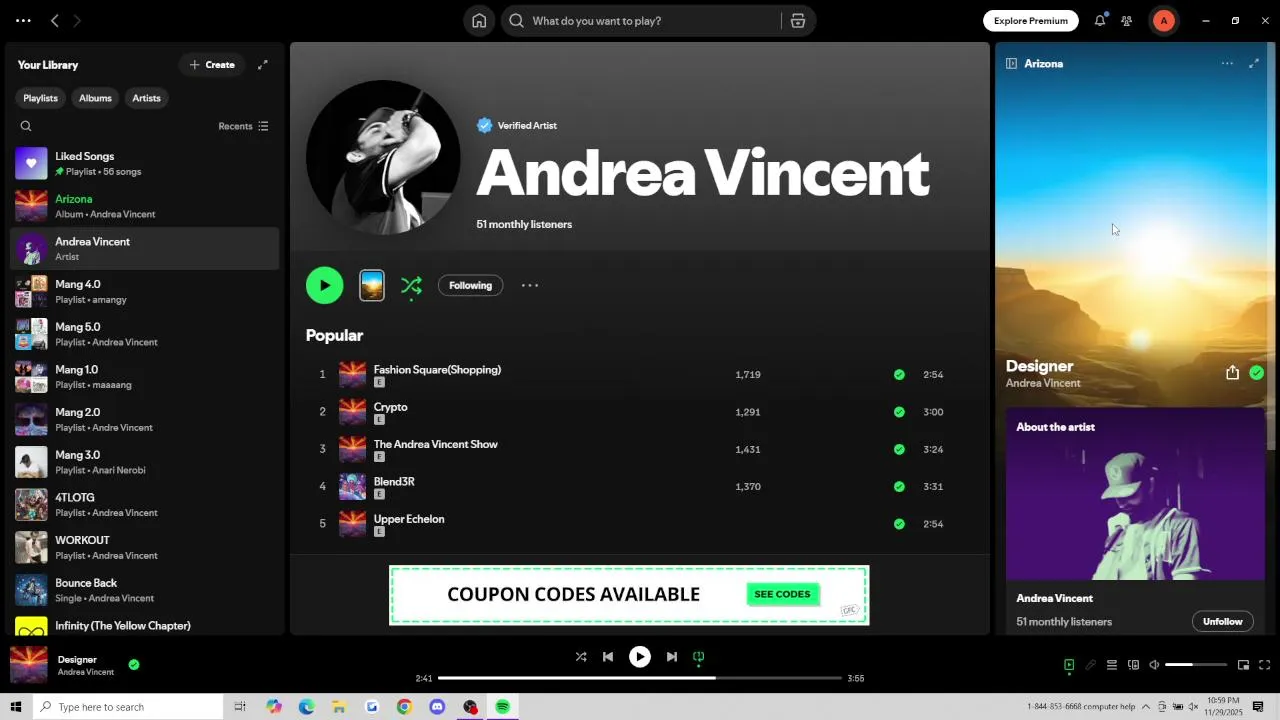The height and width of the screenshot is (720, 1280).
Task: Open Bounce Back single
Action: pos(144,590)
